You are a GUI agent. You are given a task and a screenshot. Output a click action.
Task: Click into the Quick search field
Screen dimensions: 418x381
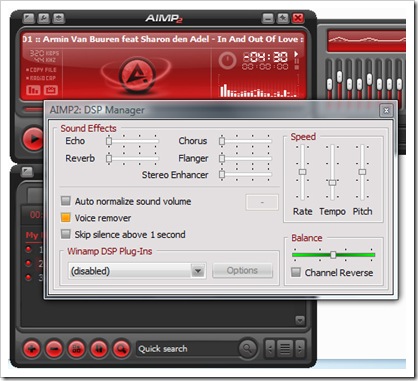pos(187,349)
